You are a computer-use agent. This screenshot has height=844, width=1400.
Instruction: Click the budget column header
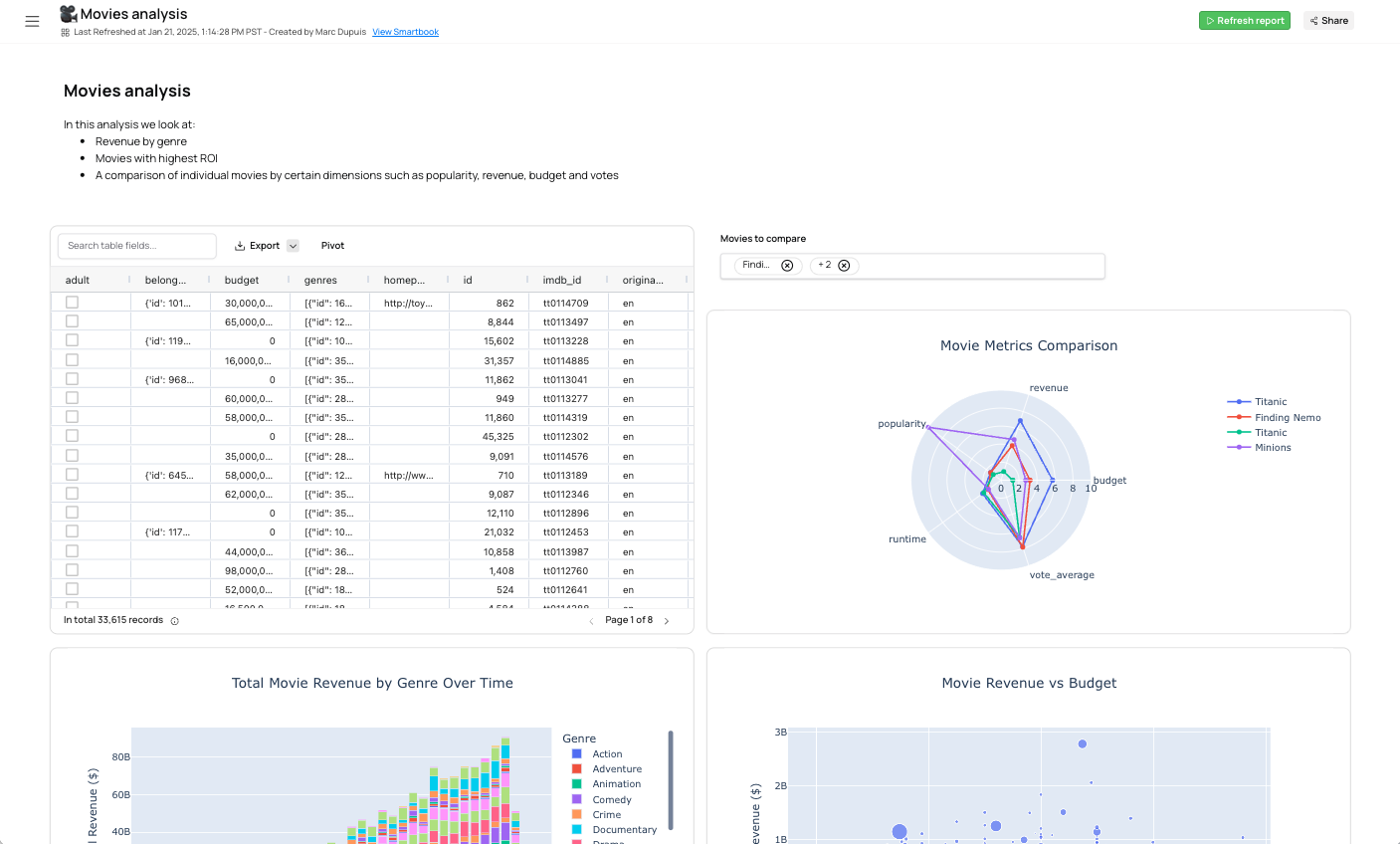tap(242, 281)
